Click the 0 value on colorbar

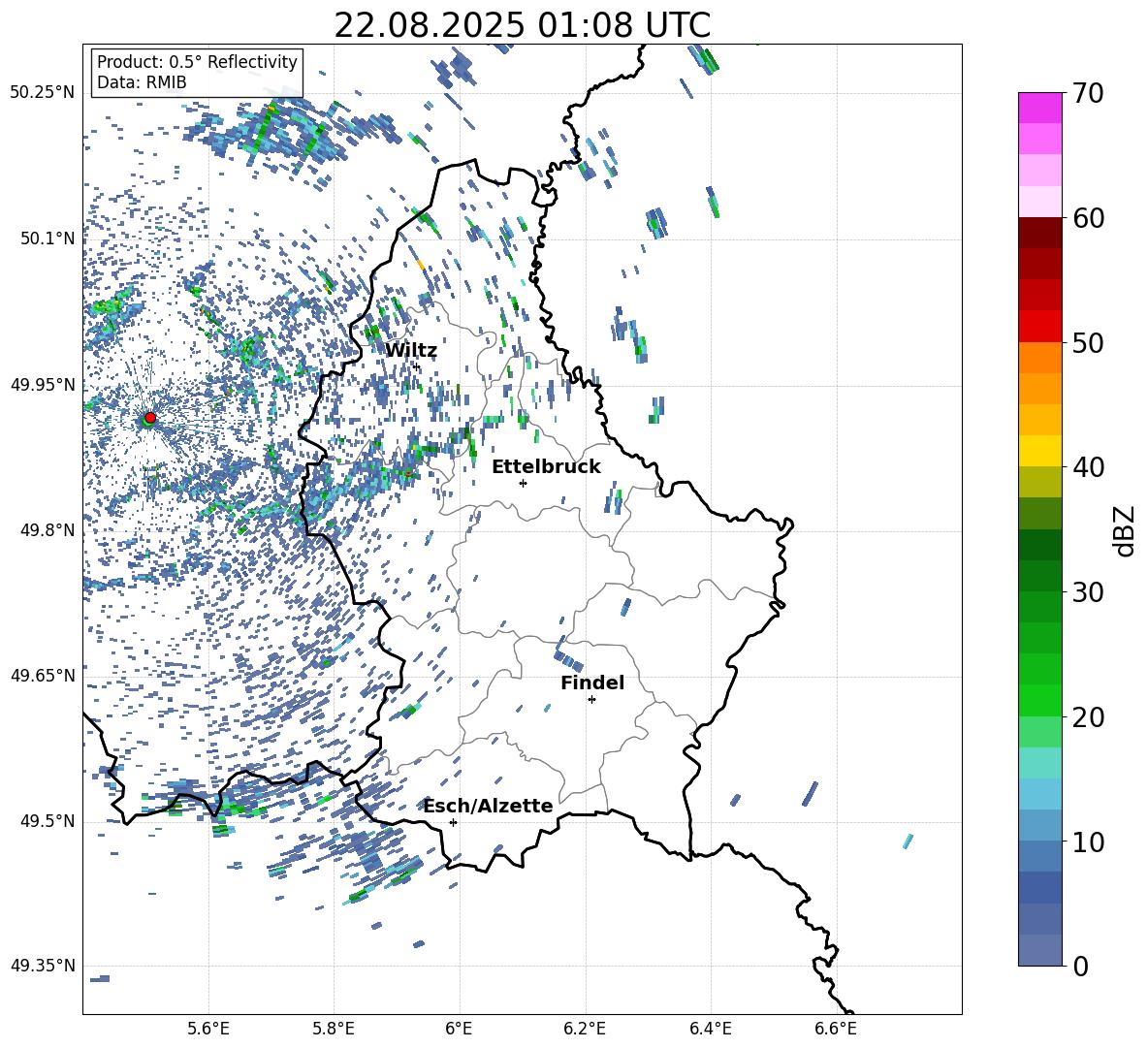1079,966
